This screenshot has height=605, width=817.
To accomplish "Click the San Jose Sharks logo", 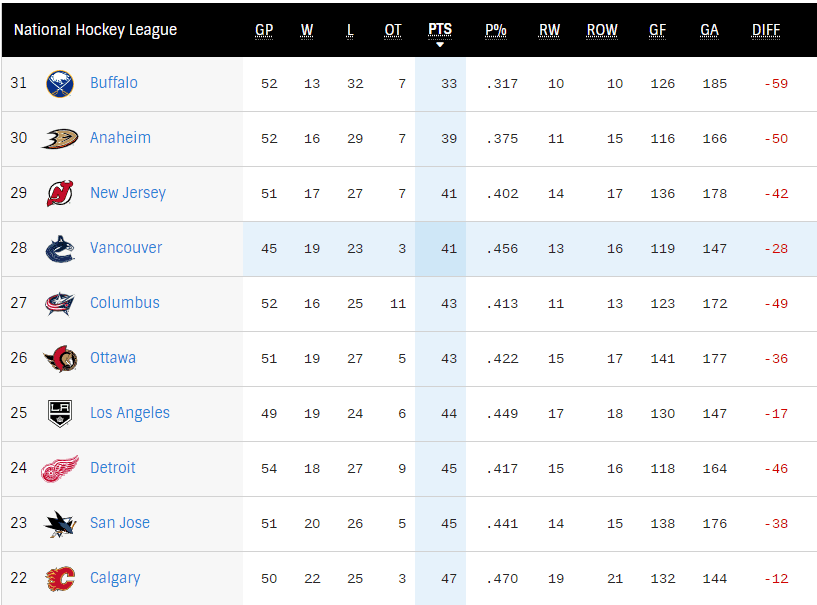I will [60, 524].
